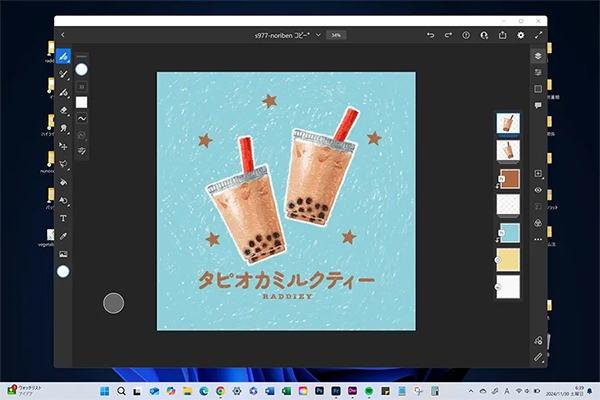Screen dimensions: 600x400
Task: Open taskbar search magnifier
Action: point(121,391)
